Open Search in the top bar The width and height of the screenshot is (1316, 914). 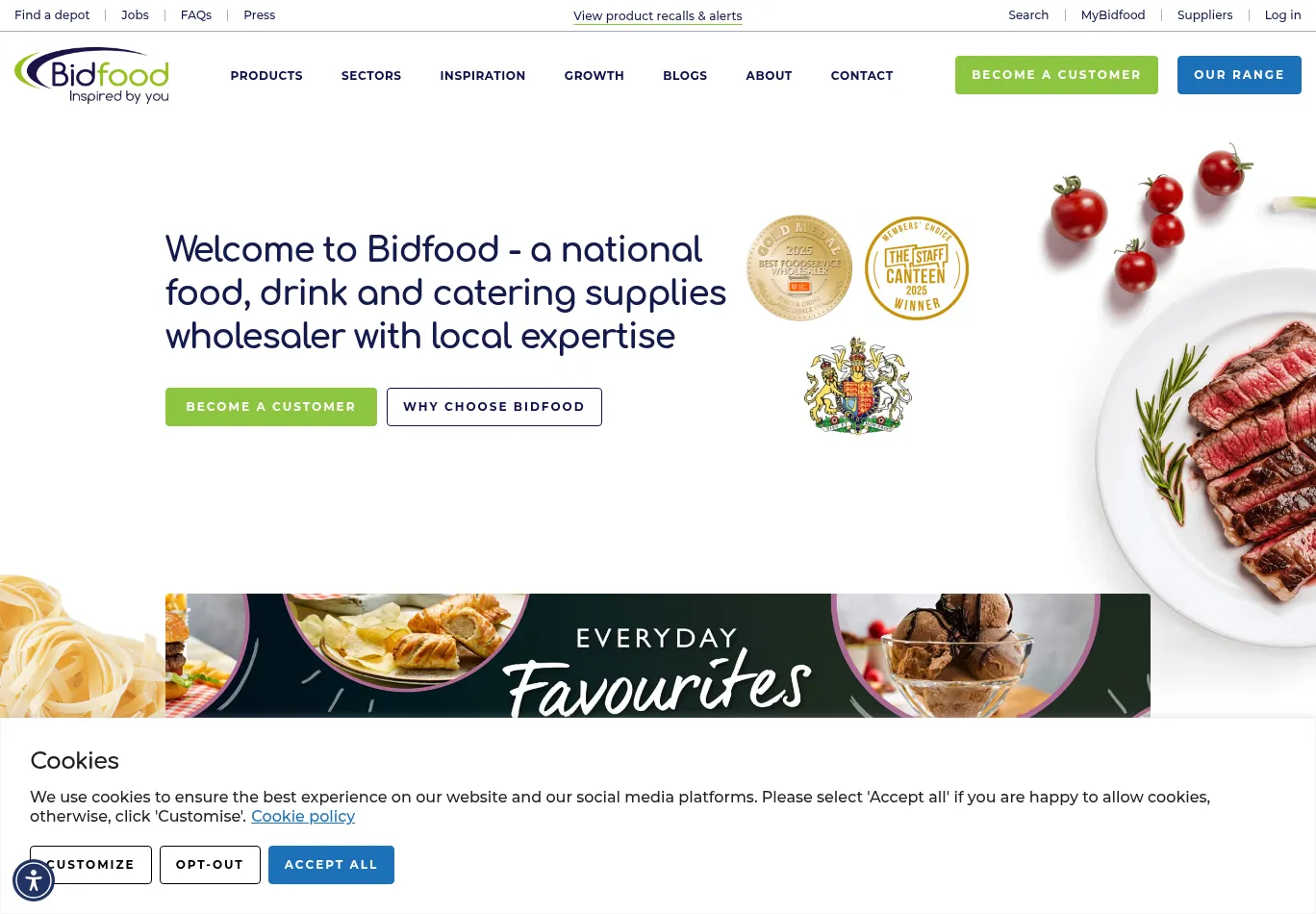(x=1028, y=15)
